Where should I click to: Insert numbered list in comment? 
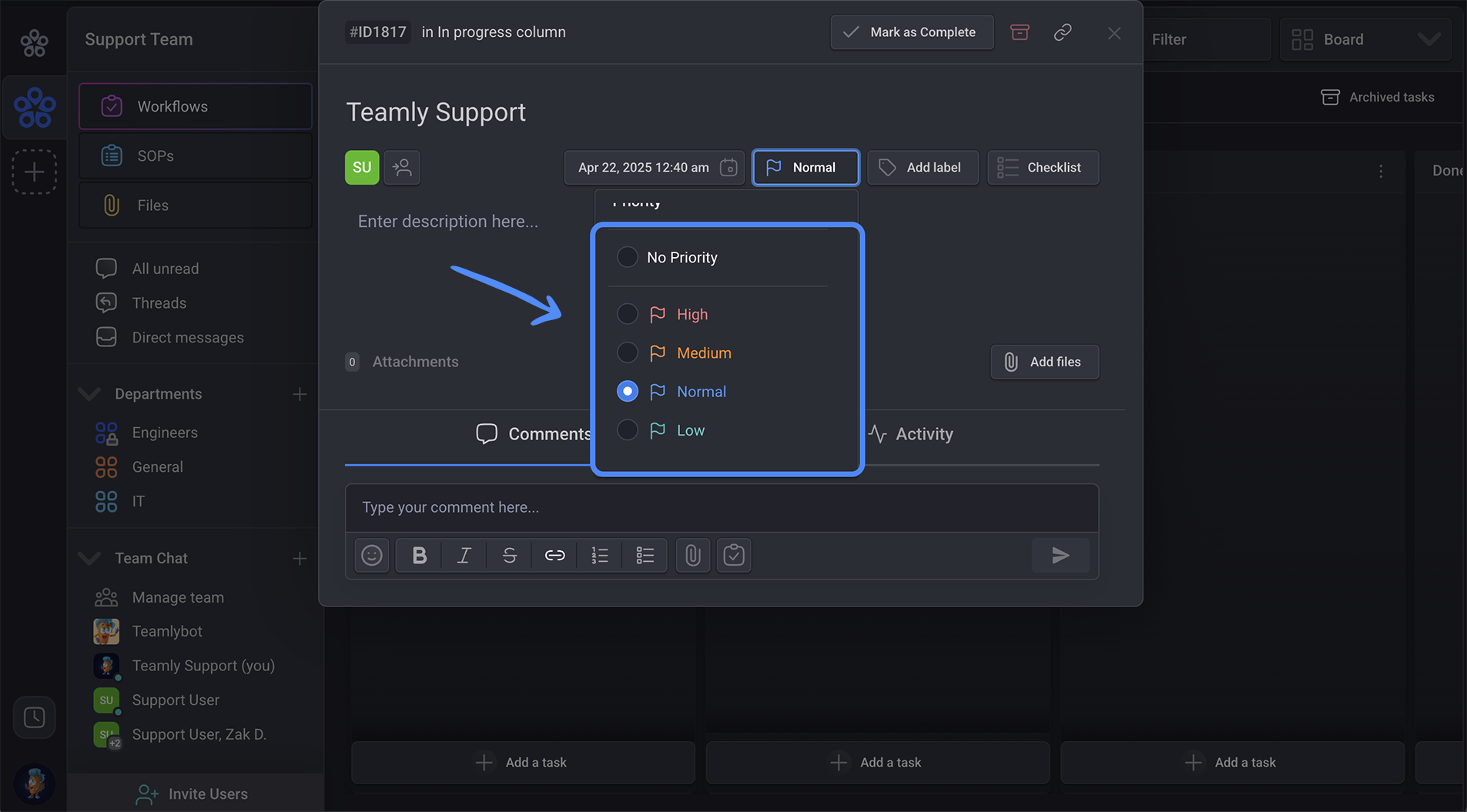point(600,555)
